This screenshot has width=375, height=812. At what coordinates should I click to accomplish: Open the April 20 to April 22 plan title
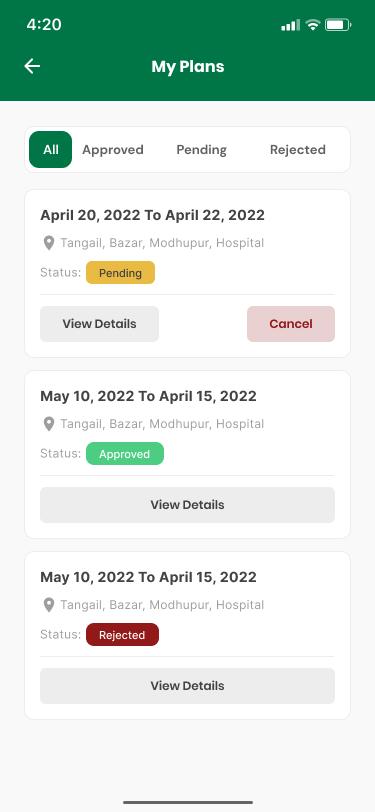[152, 215]
